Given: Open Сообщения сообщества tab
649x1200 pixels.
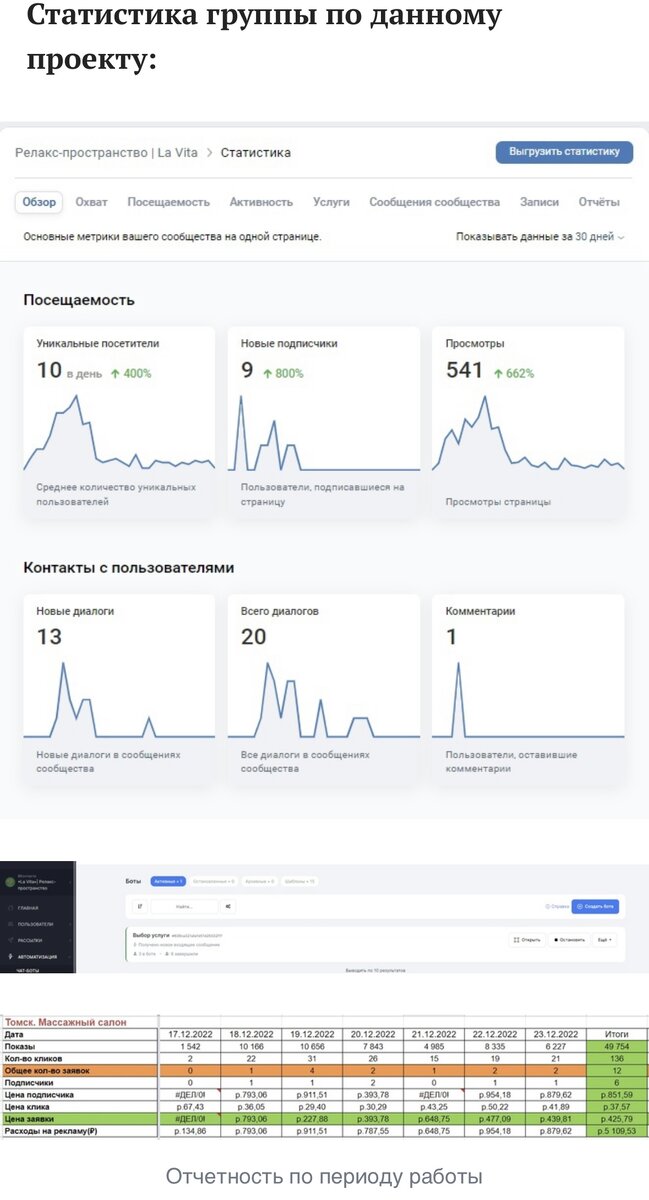Looking at the screenshot, I should coord(434,202).
